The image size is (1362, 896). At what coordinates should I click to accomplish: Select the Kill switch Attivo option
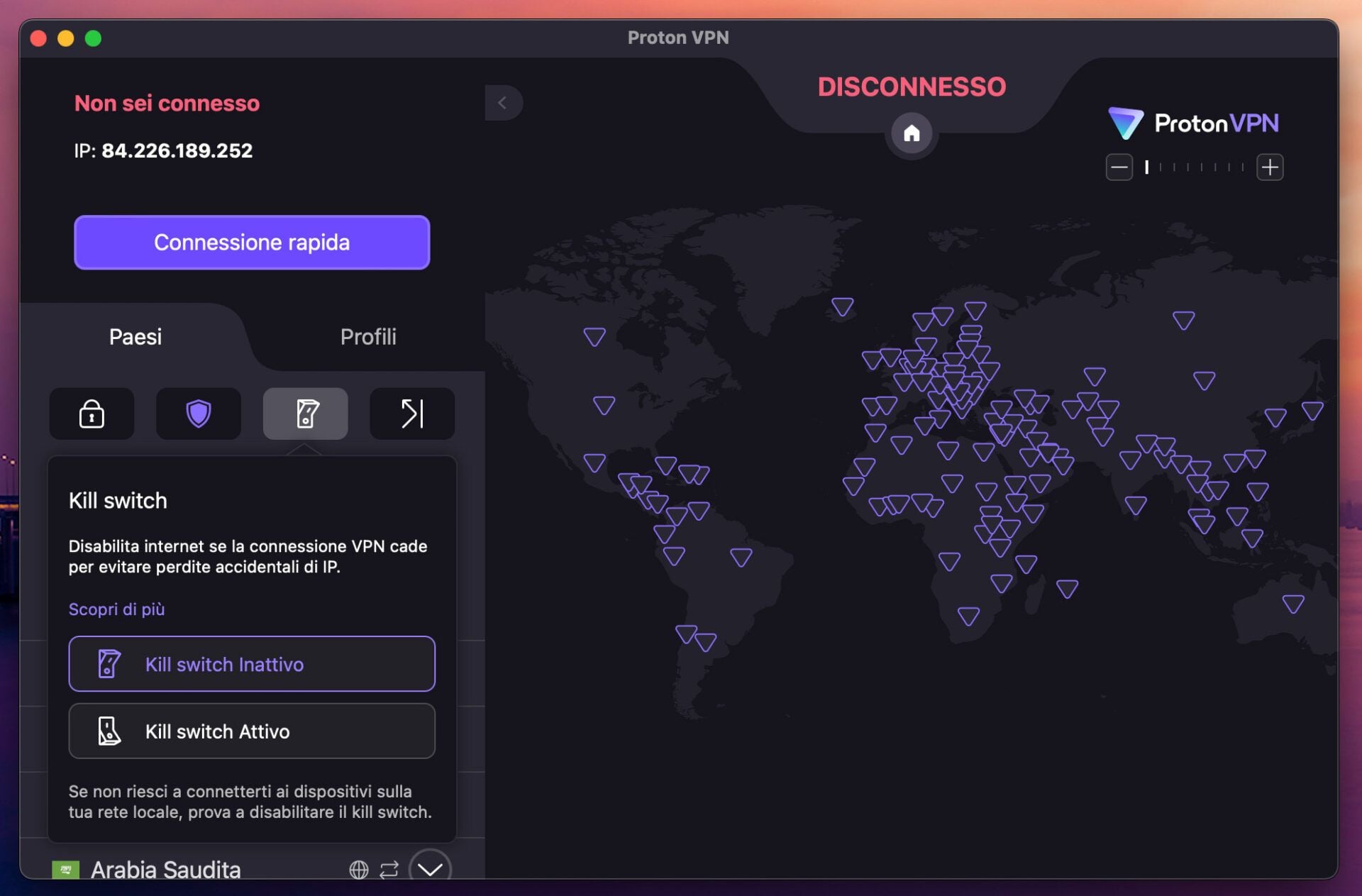[x=252, y=731]
